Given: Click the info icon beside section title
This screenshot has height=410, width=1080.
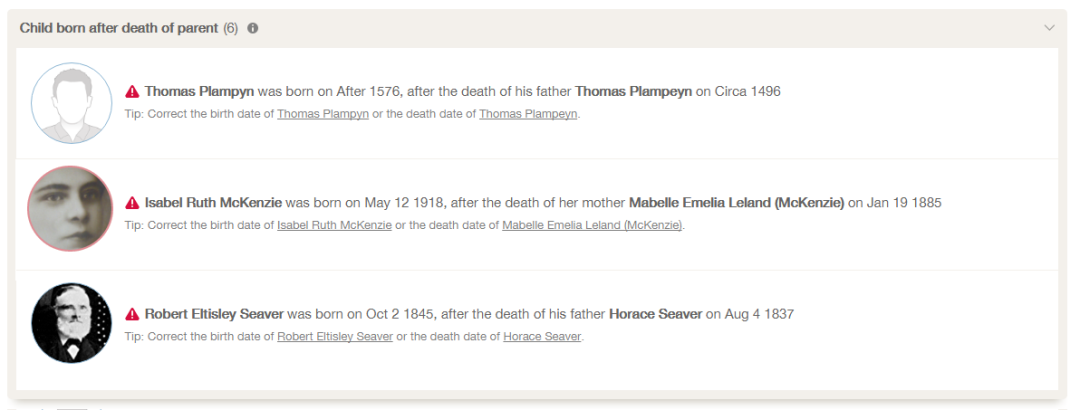Looking at the screenshot, I should [x=253, y=28].
